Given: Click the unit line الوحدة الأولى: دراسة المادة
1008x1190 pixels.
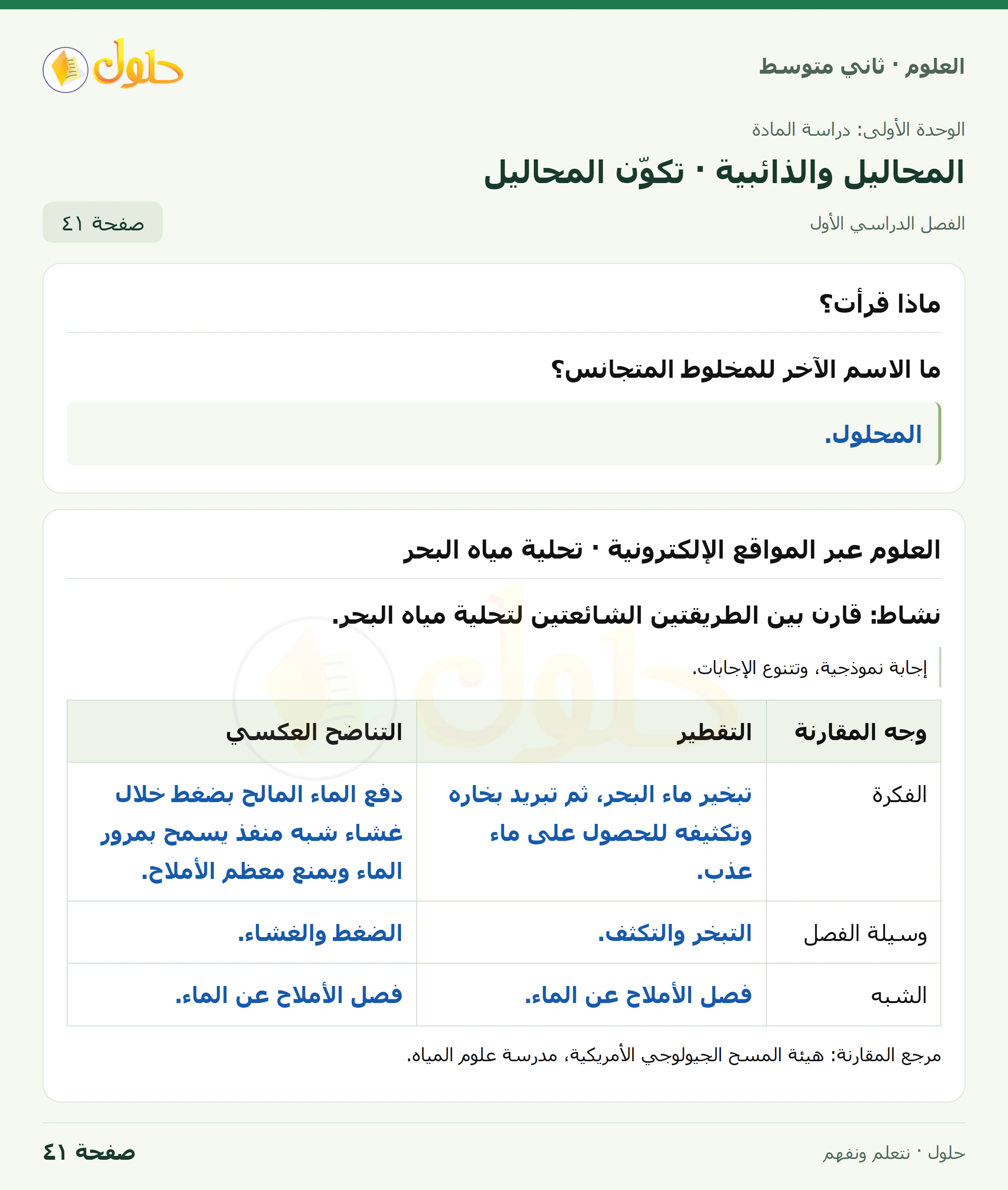Looking at the screenshot, I should 858,130.
